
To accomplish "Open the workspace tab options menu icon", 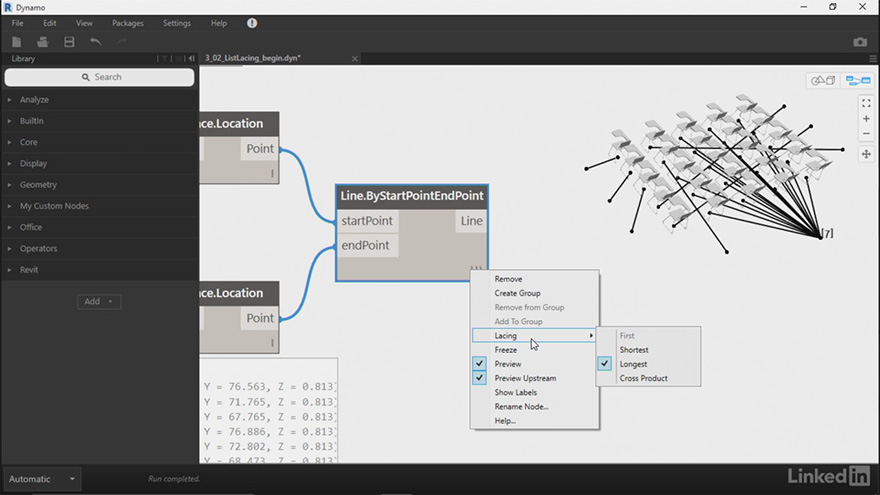I will 873,58.
